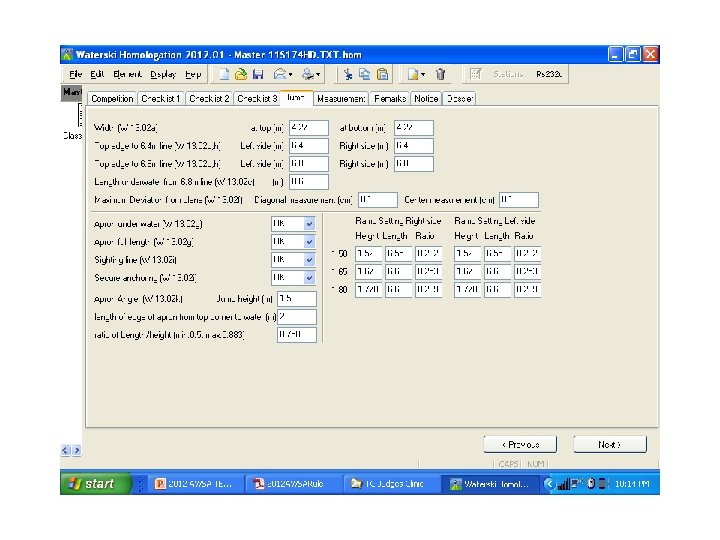Open the Edit menu
The width and height of the screenshot is (720, 540).
97,74
